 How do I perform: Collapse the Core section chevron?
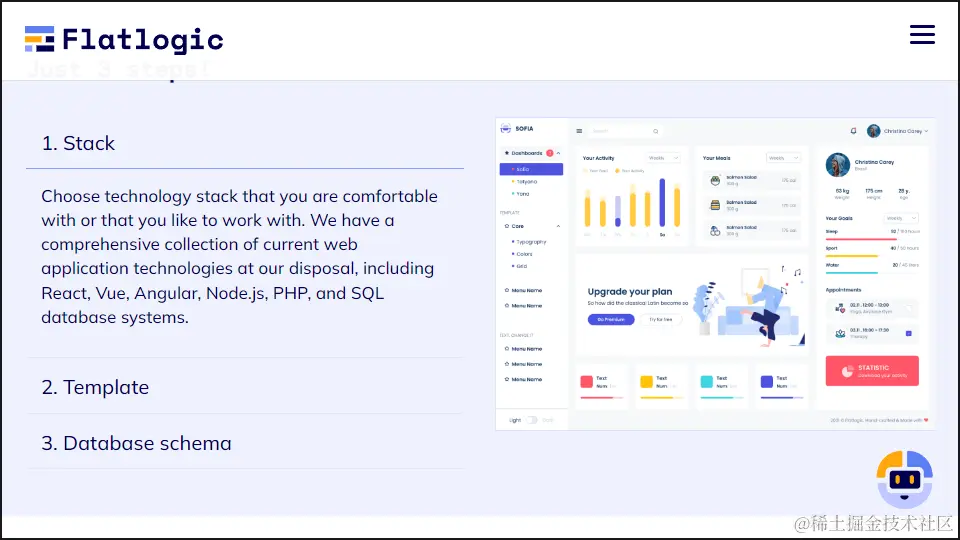click(558, 227)
